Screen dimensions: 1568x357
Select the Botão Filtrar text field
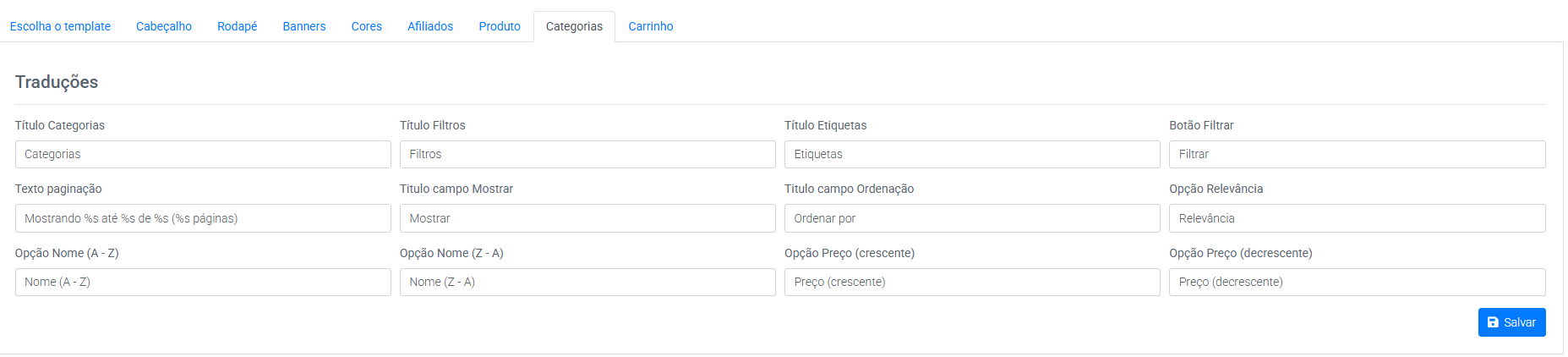pyautogui.click(x=1358, y=154)
